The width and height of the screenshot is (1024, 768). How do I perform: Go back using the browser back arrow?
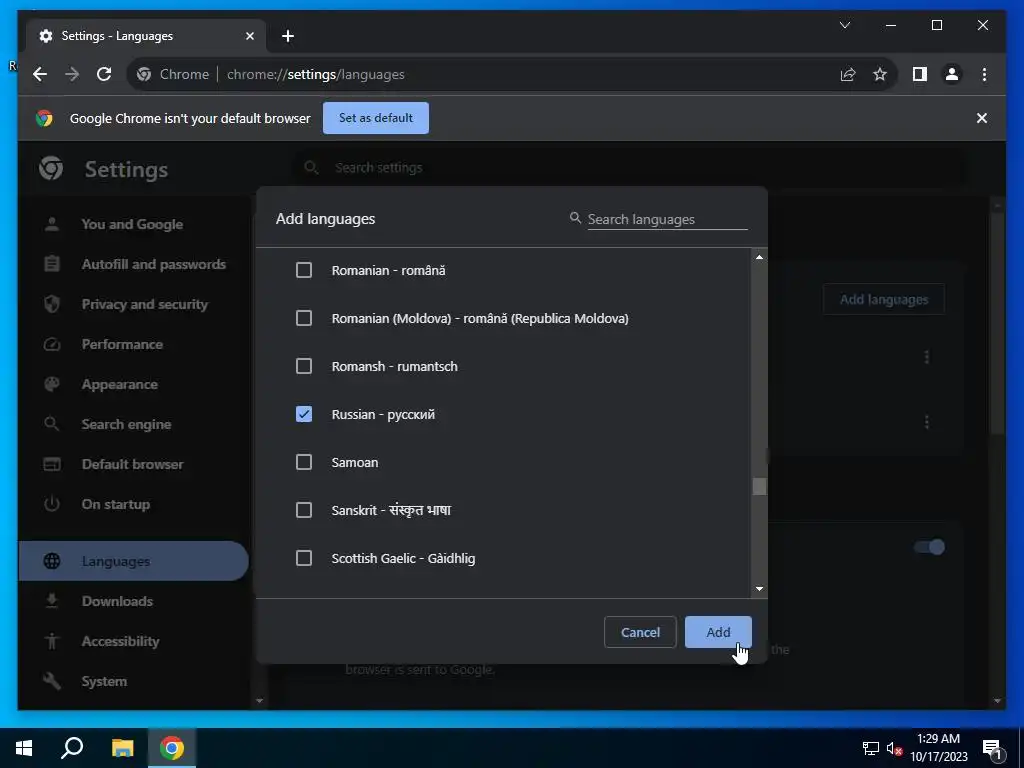tap(40, 74)
